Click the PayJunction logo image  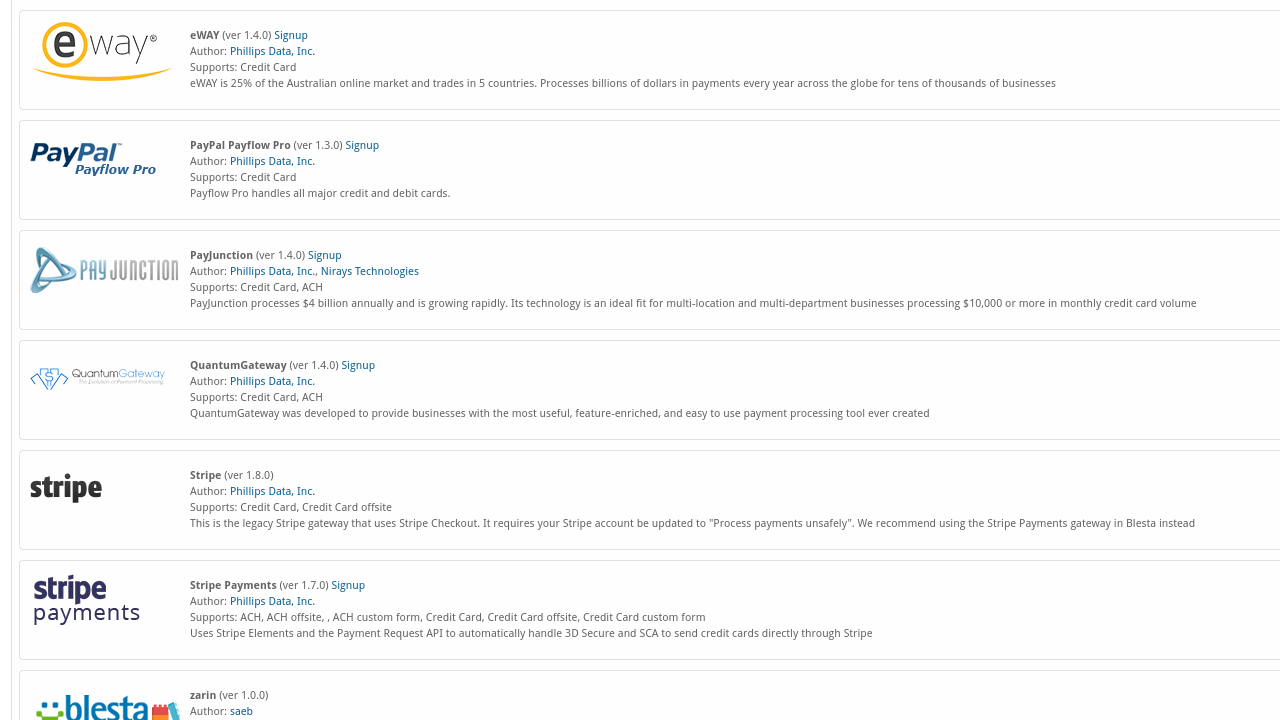pos(104,270)
